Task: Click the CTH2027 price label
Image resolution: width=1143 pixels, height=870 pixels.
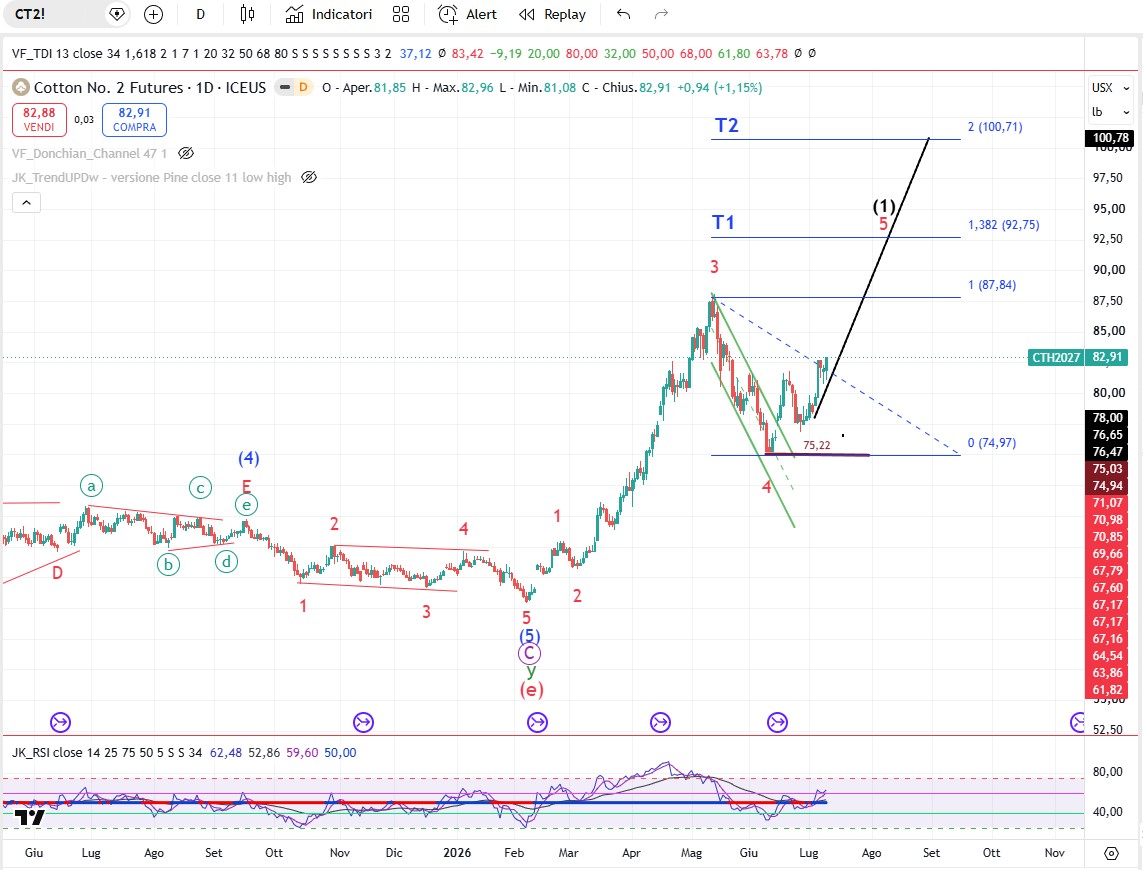Action: [x=1056, y=357]
